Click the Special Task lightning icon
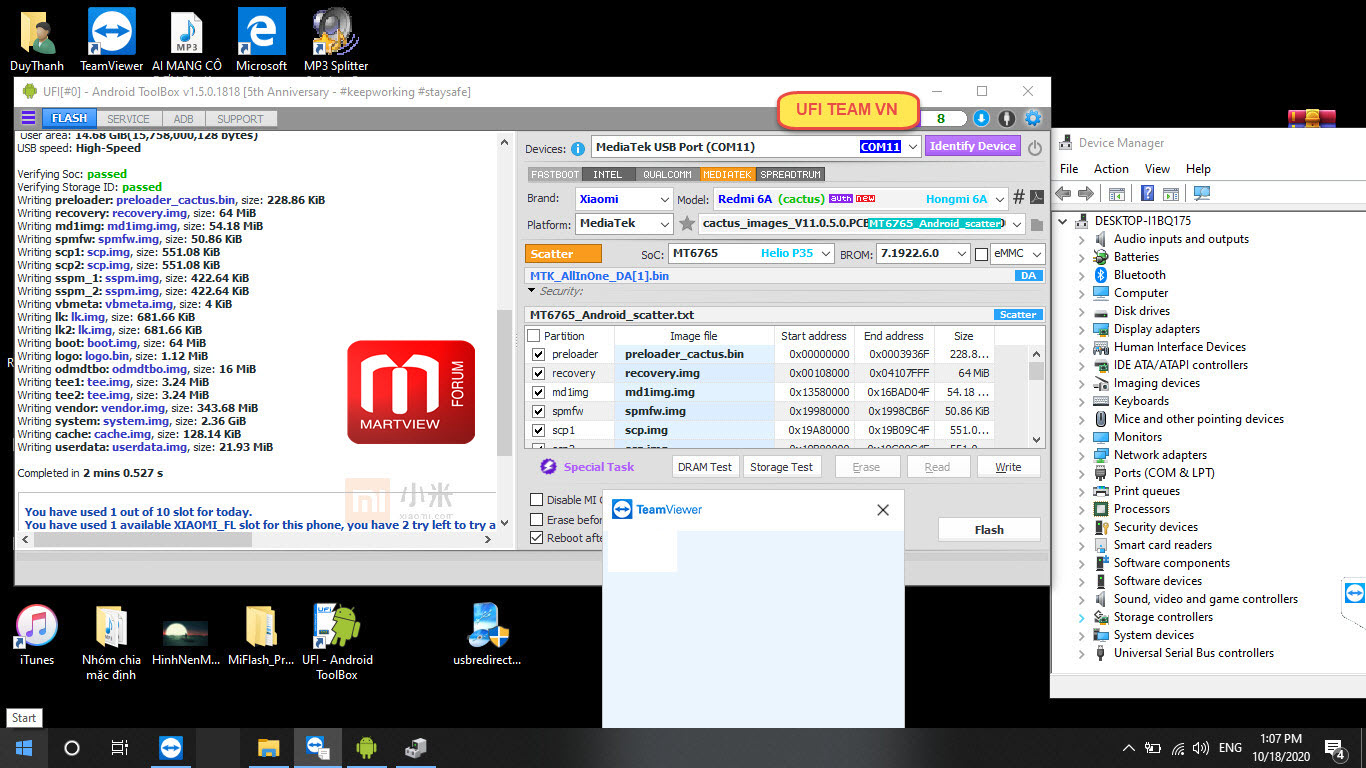The height and width of the screenshot is (768, 1366). pyautogui.click(x=548, y=467)
